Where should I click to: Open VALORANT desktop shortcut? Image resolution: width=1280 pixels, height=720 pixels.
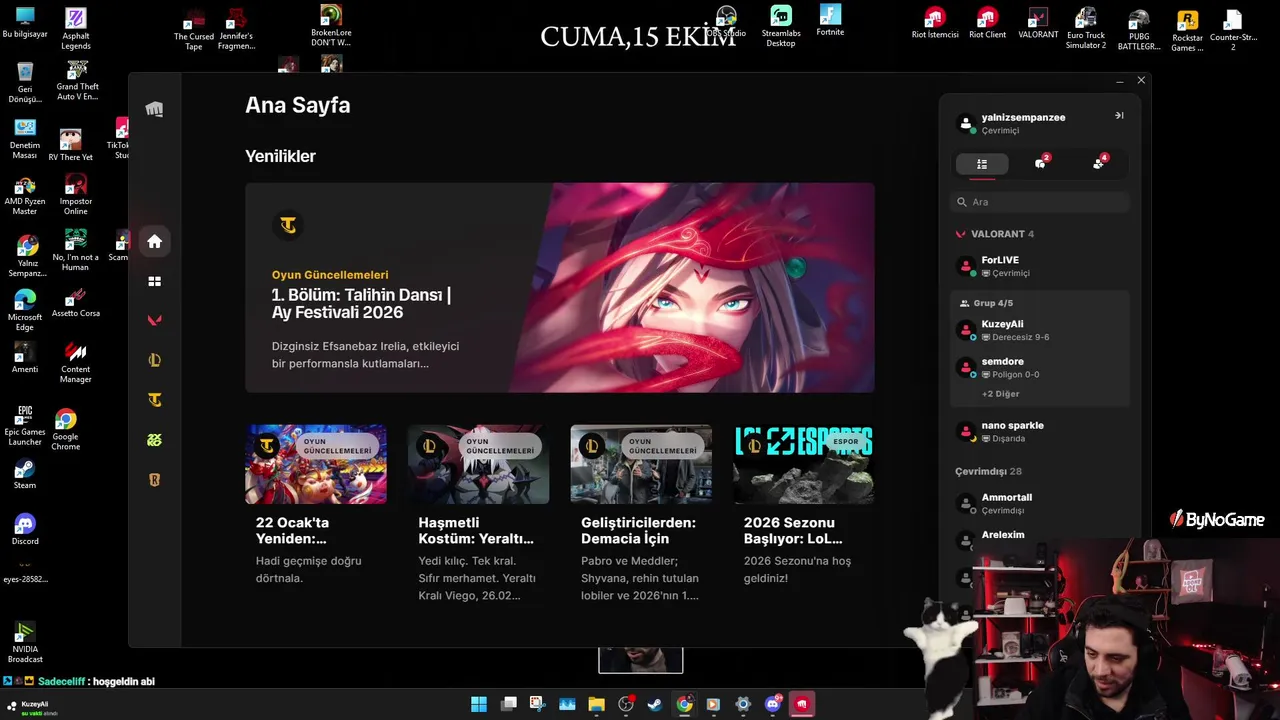point(1038,24)
